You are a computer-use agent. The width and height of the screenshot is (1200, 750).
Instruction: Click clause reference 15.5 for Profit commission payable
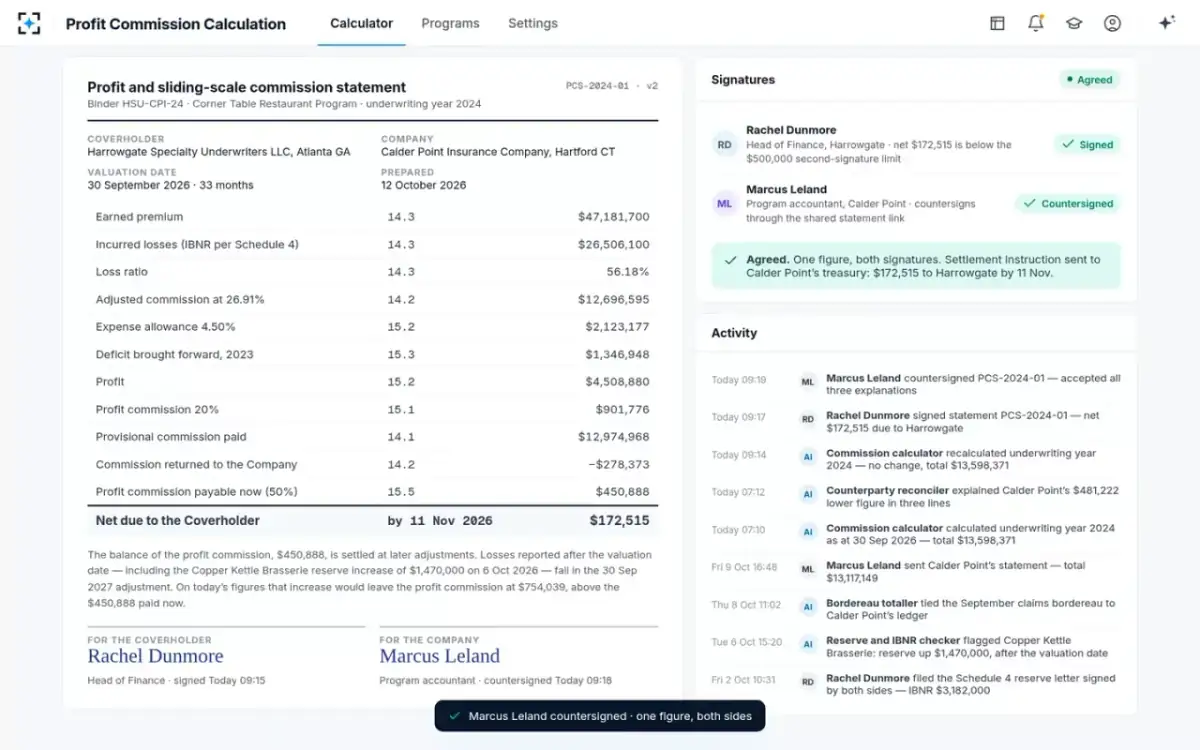pyautogui.click(x=401, y=492)
